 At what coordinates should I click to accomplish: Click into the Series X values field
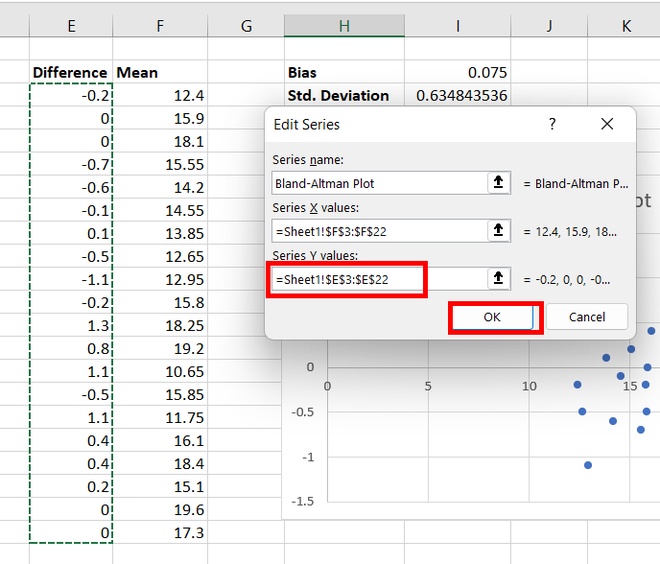380,231
